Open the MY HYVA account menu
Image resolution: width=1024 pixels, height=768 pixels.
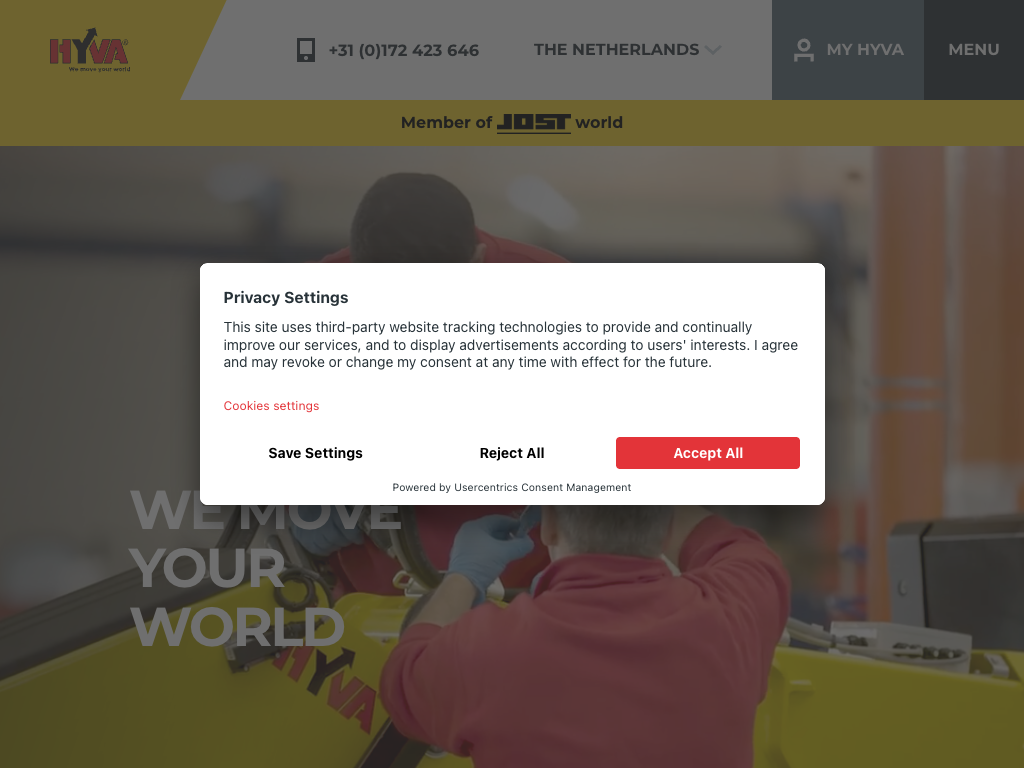pyautogui.click(x=848, y=50)
